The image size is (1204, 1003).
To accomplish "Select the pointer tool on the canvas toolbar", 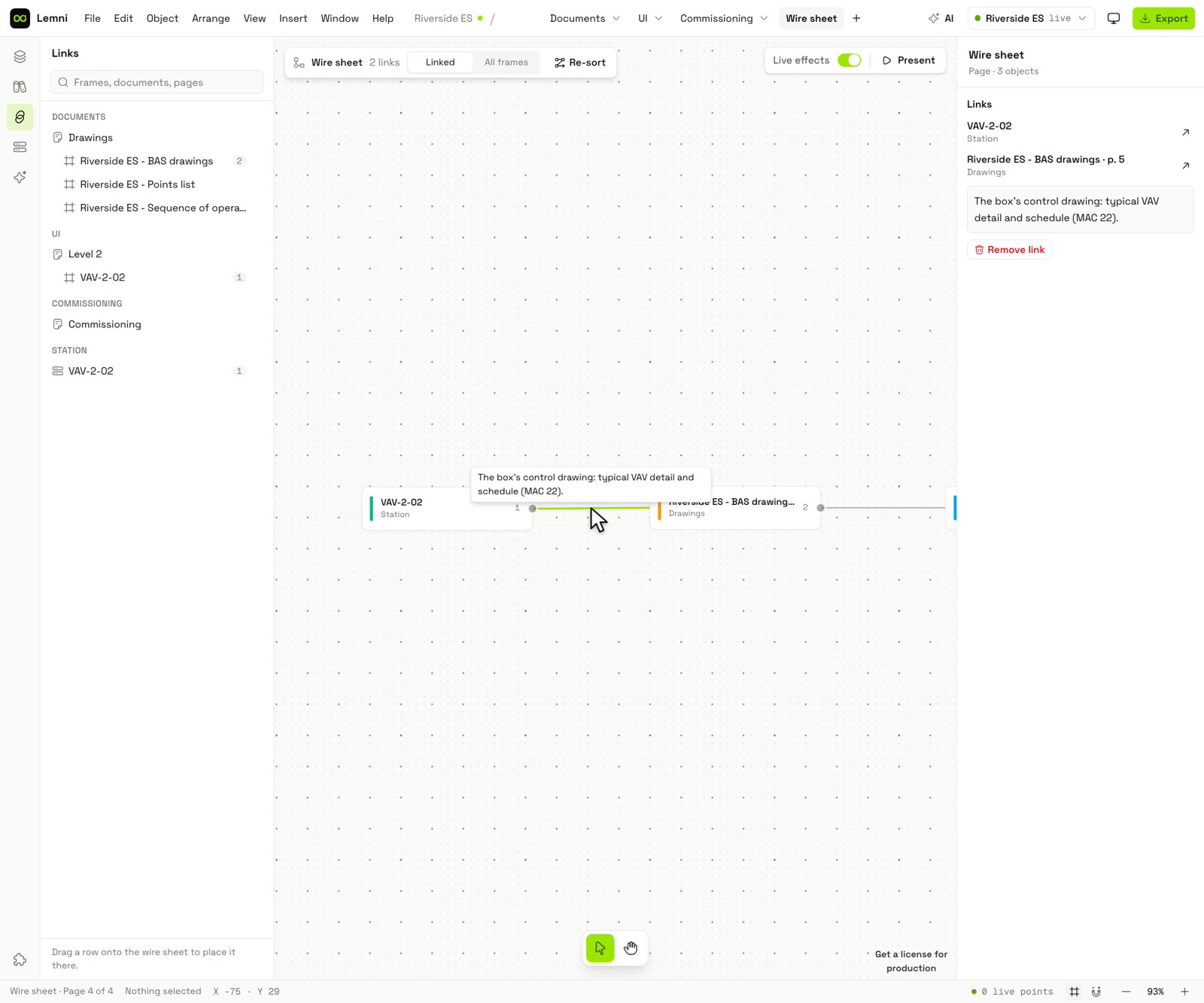I will [x=600, y=948].
